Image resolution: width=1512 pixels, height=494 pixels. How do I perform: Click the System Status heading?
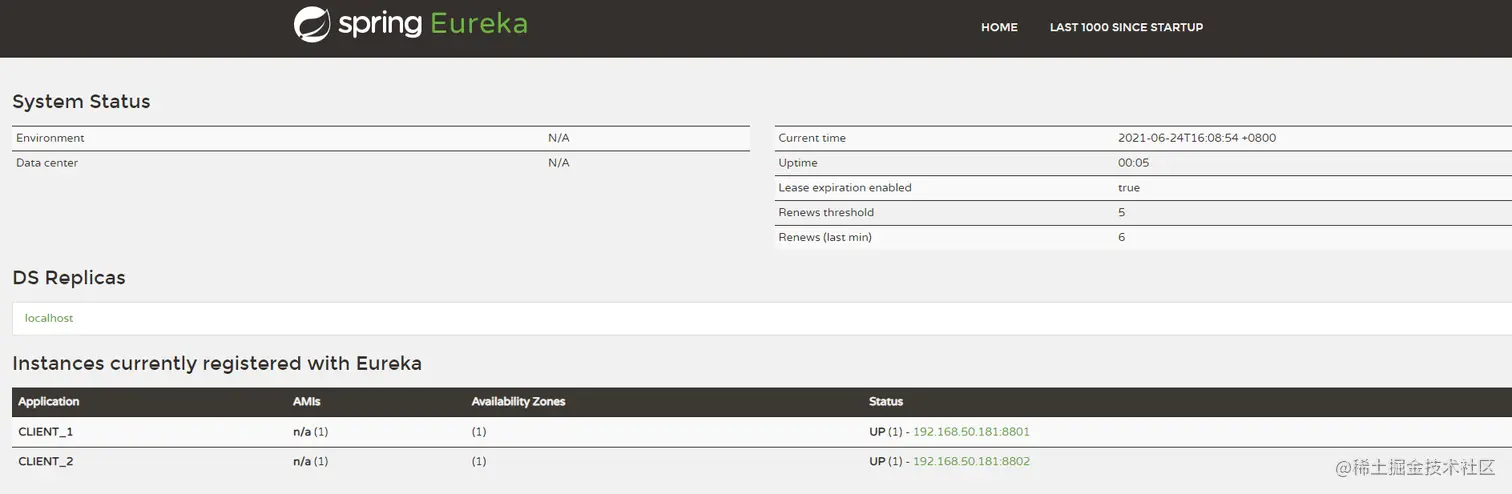tap(81, 102)
